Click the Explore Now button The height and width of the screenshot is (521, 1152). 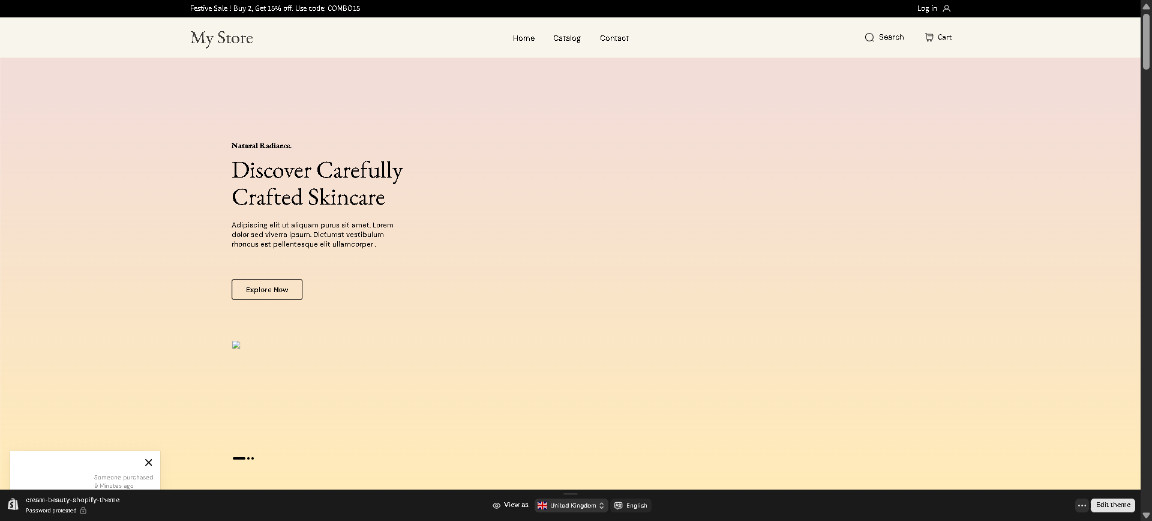click(267, 289)
